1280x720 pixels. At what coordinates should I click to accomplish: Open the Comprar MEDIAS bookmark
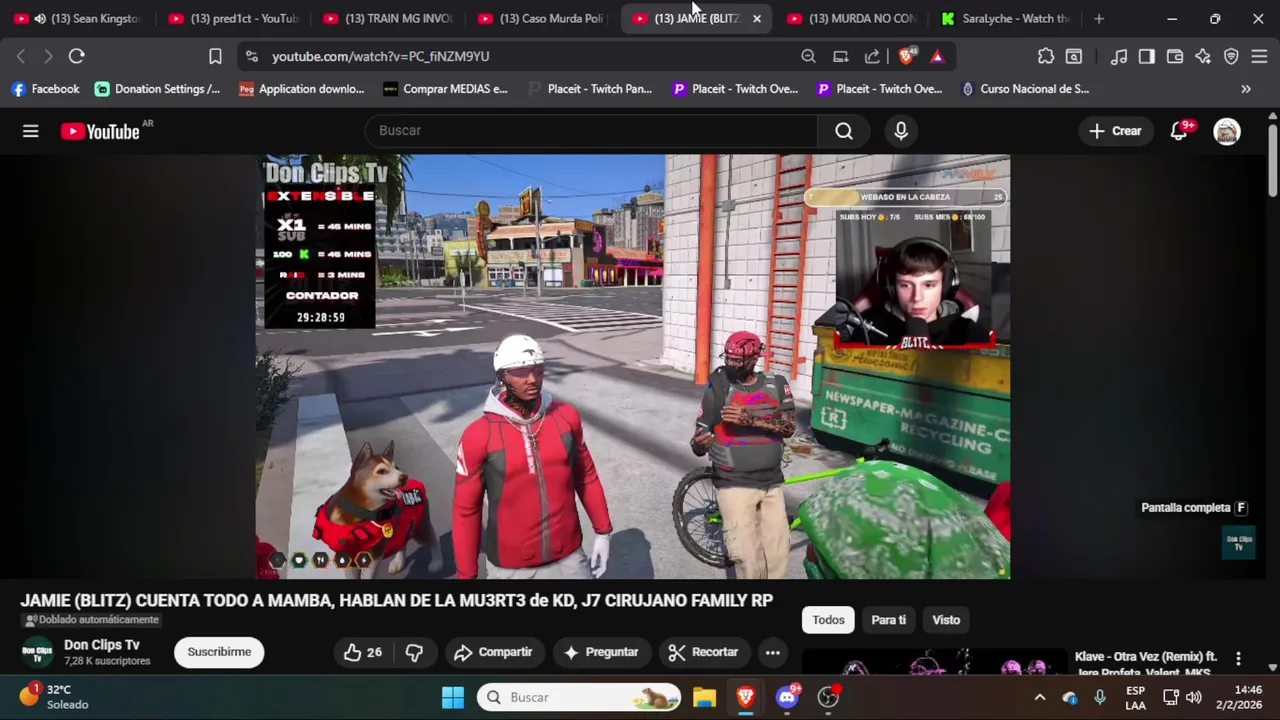point(445,89)
